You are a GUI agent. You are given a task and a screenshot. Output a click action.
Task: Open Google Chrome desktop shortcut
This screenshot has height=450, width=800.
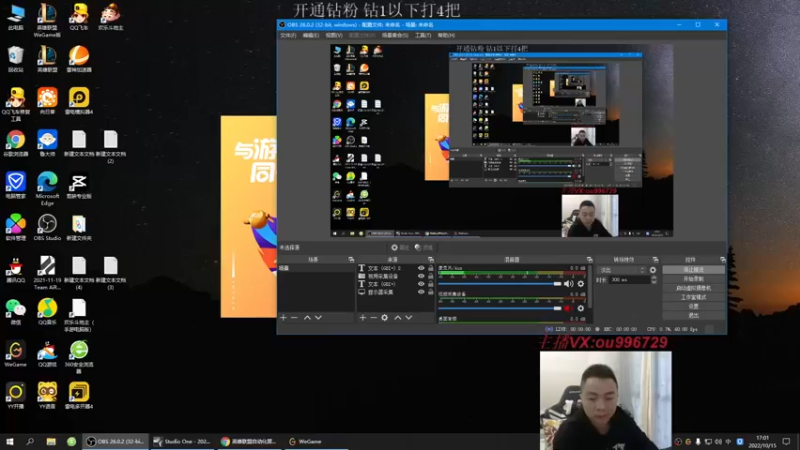point(15,143)
